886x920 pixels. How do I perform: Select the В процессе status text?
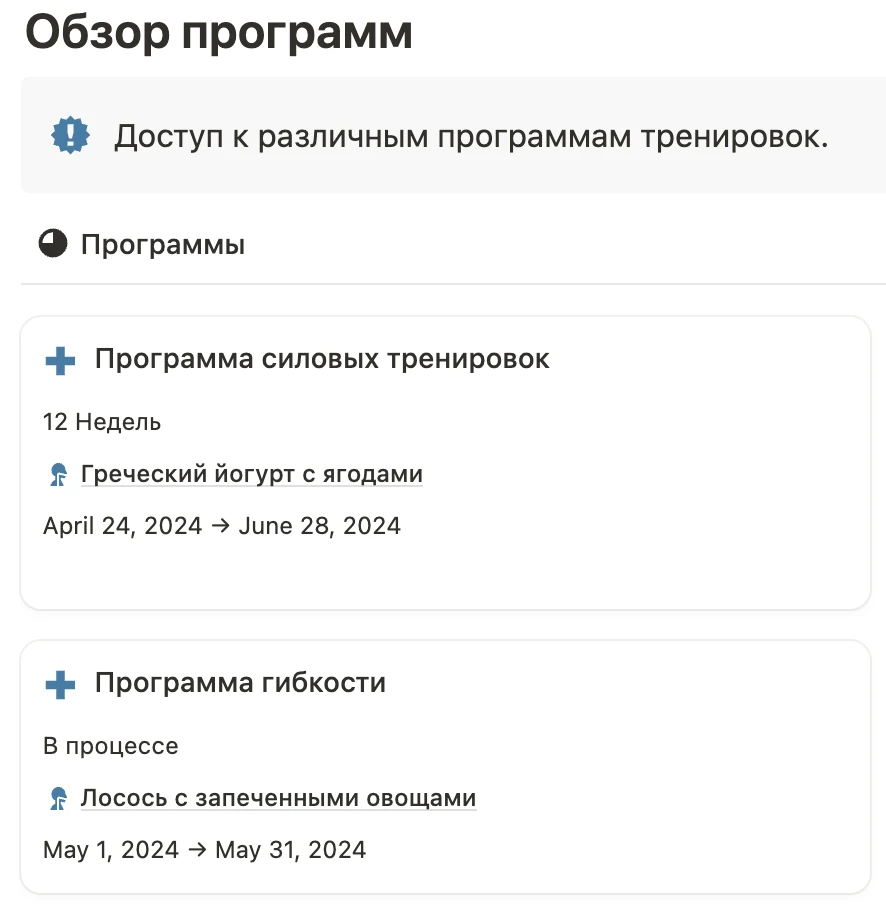pos(111,746)
